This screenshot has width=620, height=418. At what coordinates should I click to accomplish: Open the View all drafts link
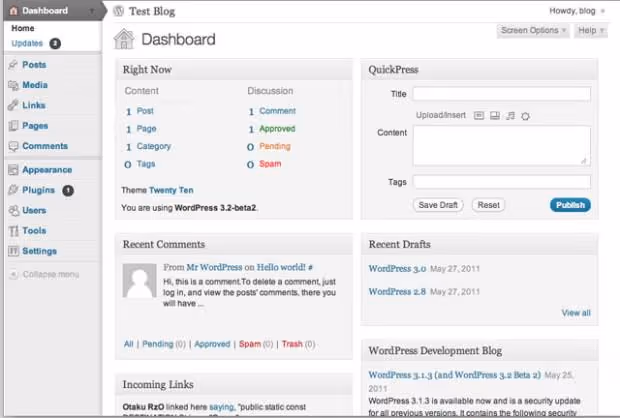pyautogui.click(x=576, y=313)
